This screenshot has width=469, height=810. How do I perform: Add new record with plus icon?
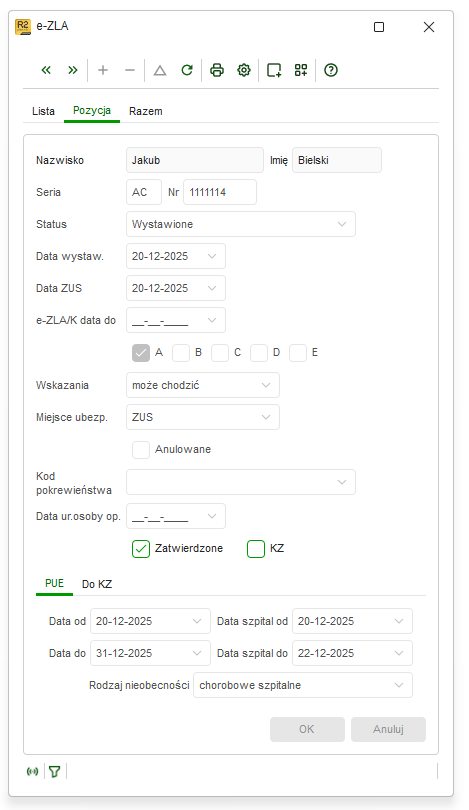pos(103,70)
